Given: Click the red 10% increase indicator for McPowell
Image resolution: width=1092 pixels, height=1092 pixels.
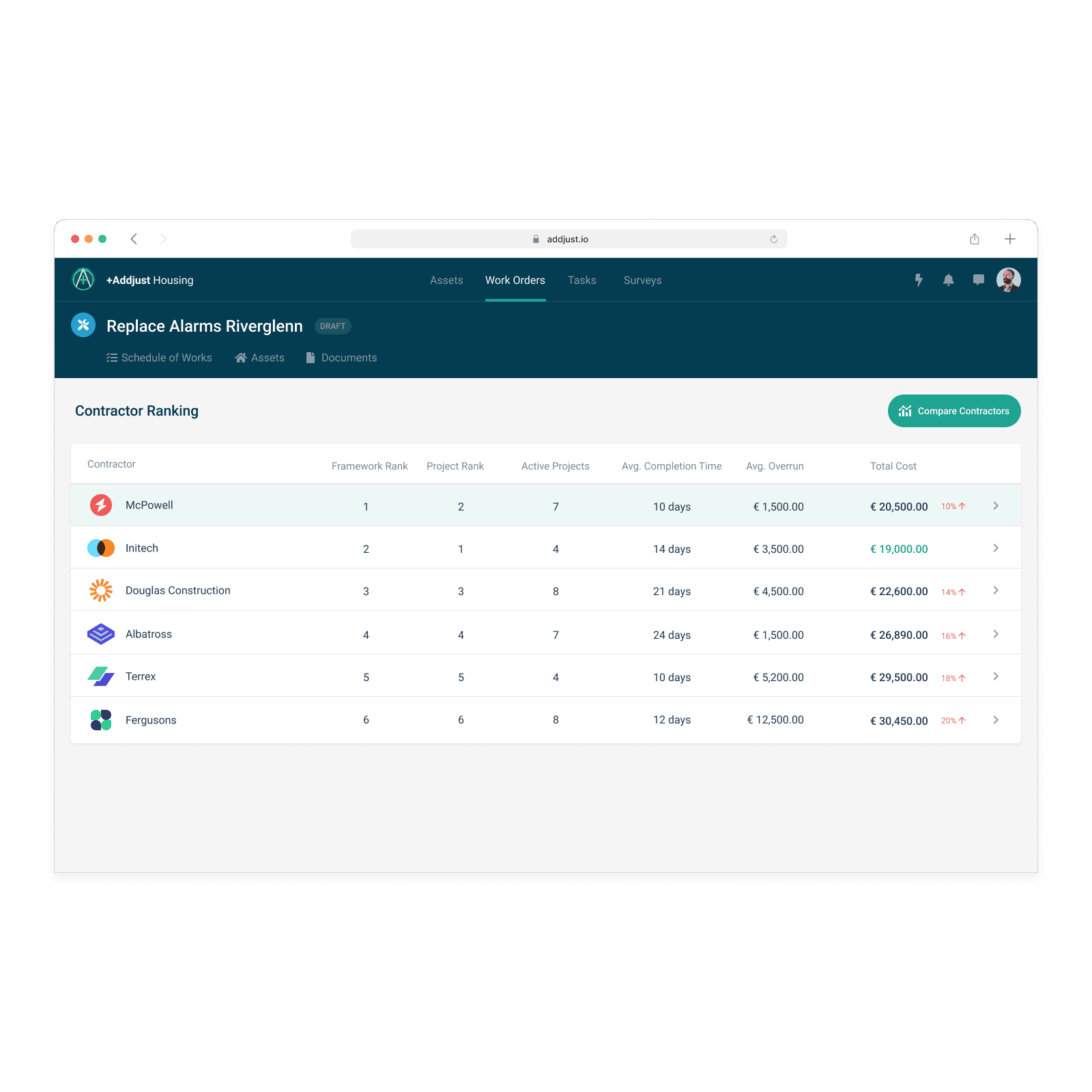Looking at the screenshot, I should (x=952, y=506).
